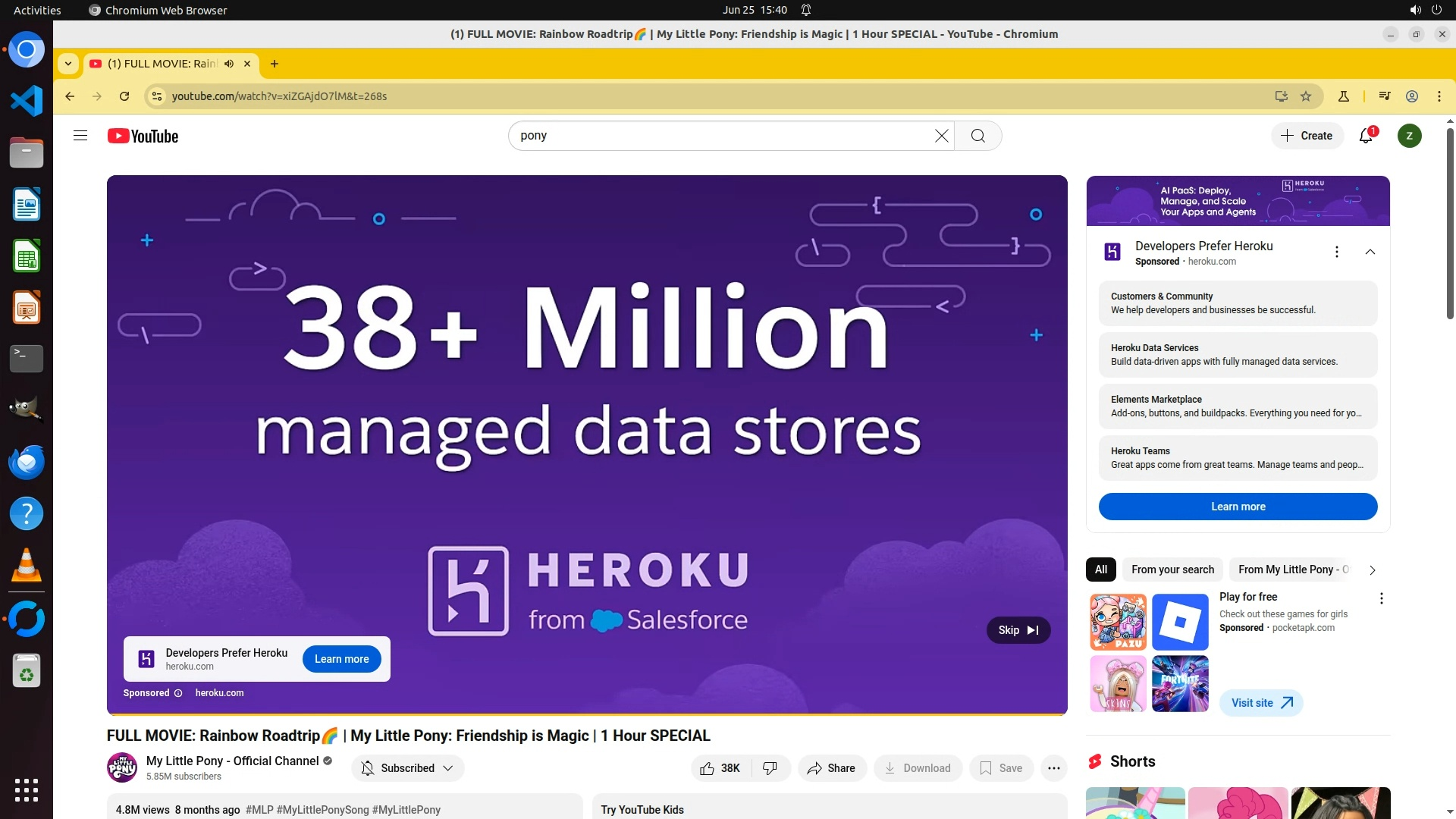Collapse the Heroku ad panel chevron
Screen dimensions: 1456x819
(x=1370, y=252)
